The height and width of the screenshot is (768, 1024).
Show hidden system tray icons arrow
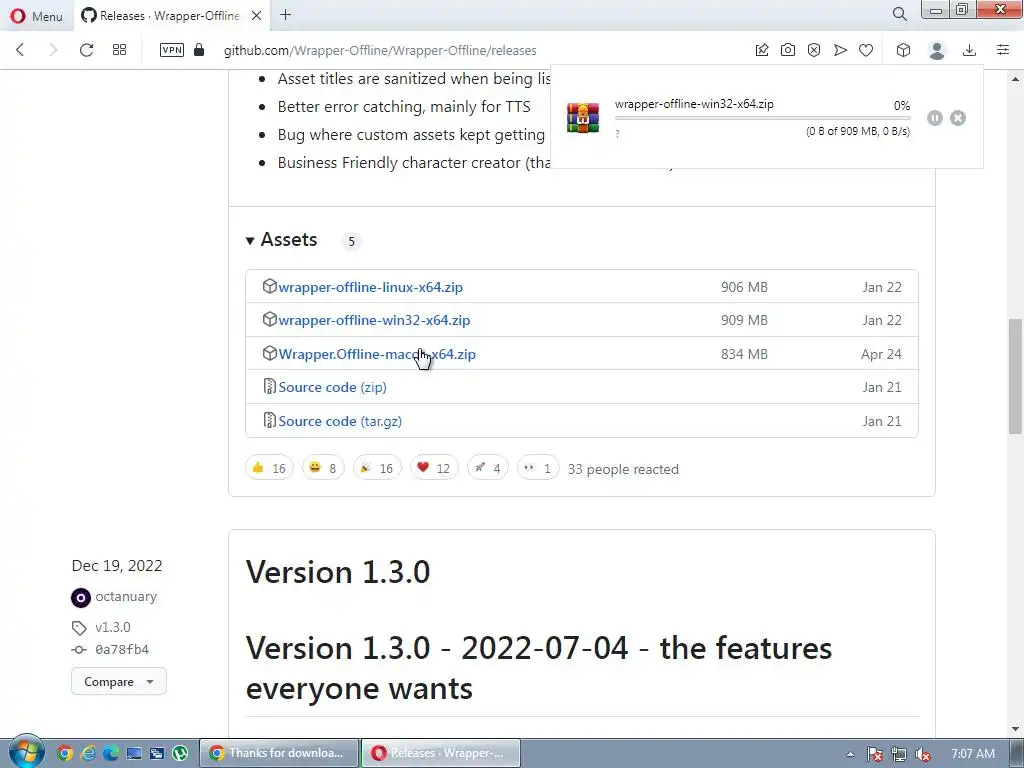point(850,754)
